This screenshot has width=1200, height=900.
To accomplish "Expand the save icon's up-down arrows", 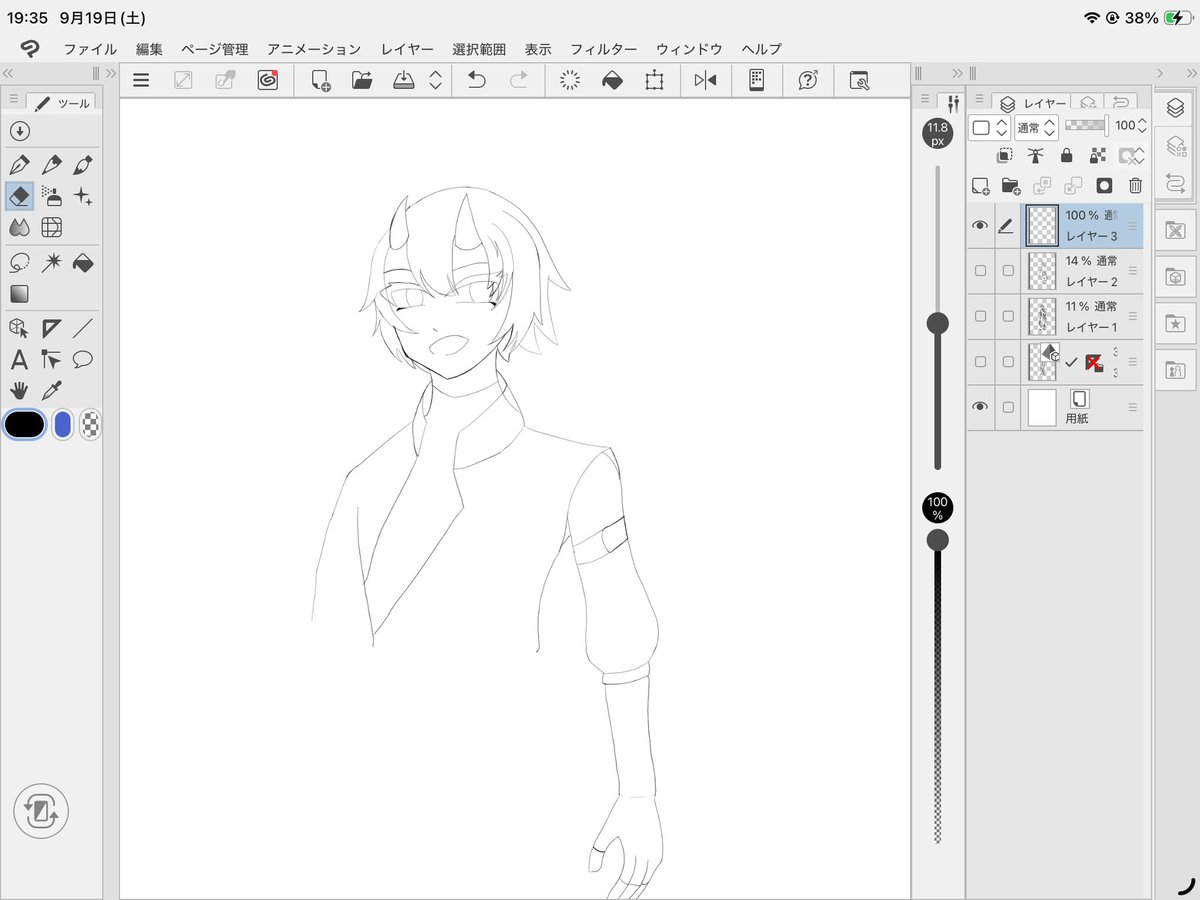I will 435,81.
